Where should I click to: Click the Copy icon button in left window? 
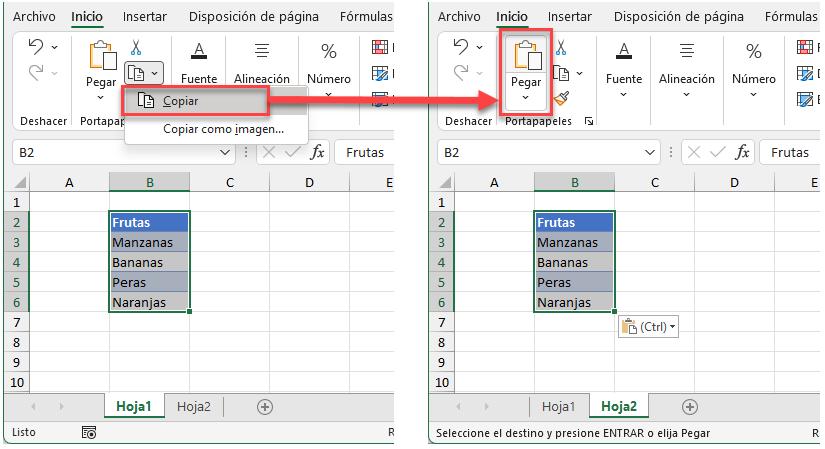136,74
